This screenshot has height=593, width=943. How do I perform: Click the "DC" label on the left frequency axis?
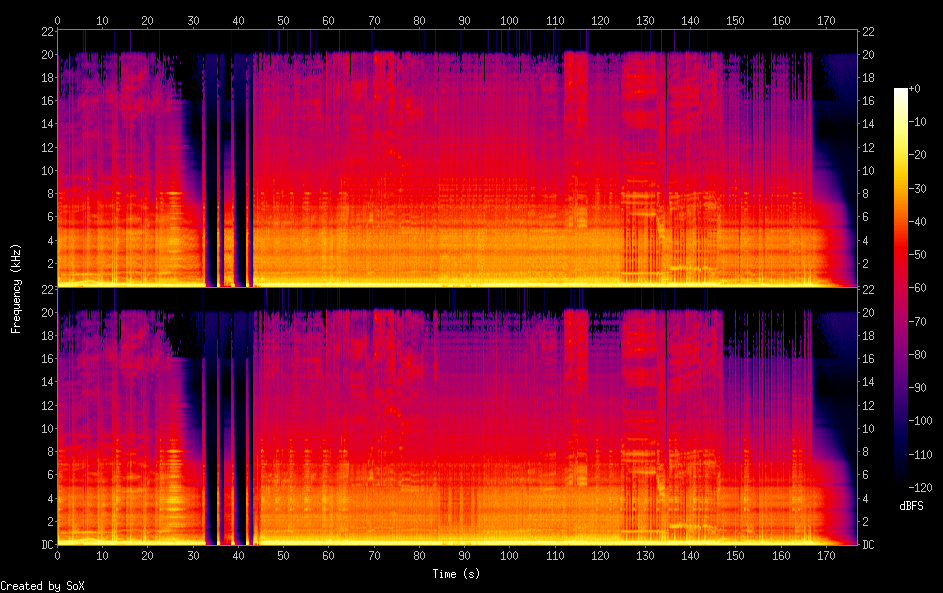pyautogui.click(x=48, y=544)
